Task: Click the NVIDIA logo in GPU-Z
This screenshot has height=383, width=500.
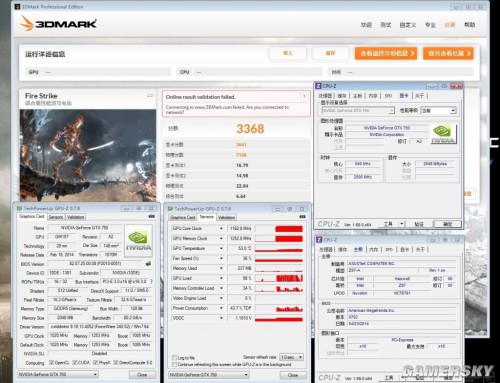Action: click(138, 241)
